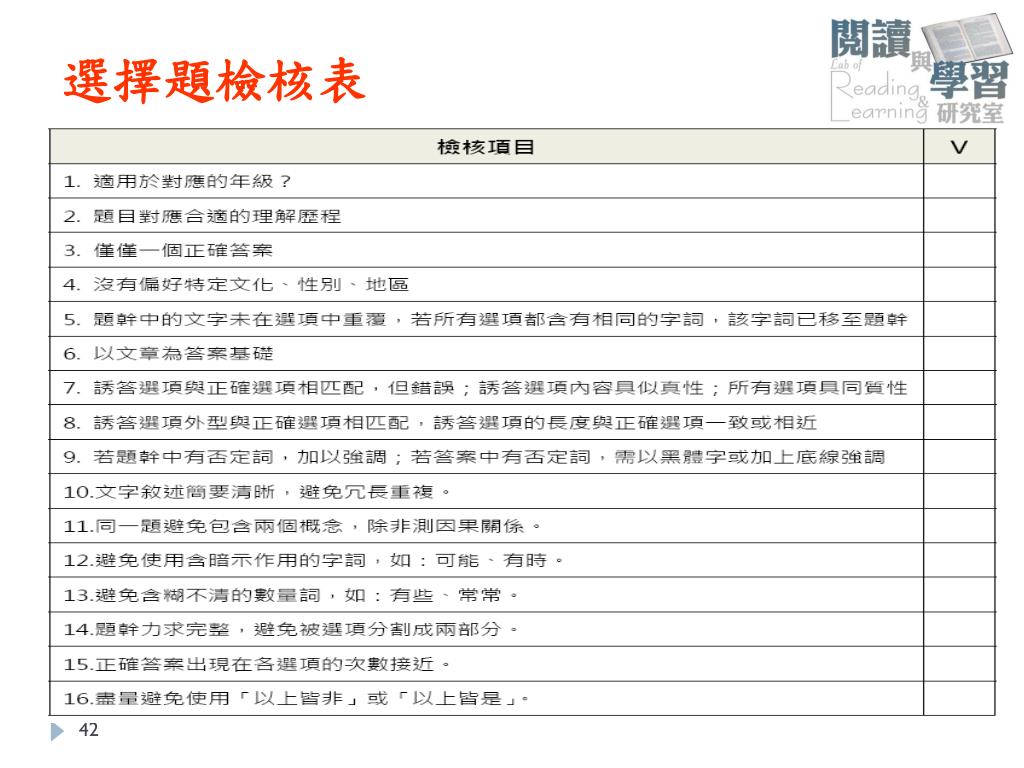
Task: Click the V check cell for row 10
Action: (x=959, y=492)
